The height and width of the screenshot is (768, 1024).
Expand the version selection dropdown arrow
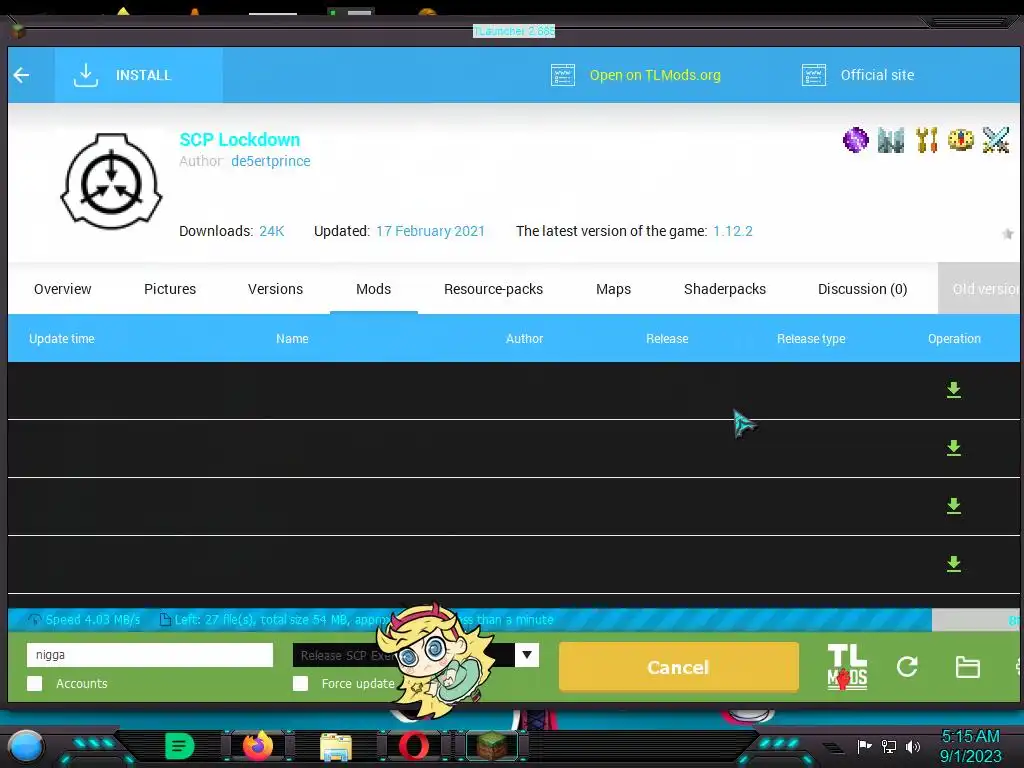click(526, 655)
